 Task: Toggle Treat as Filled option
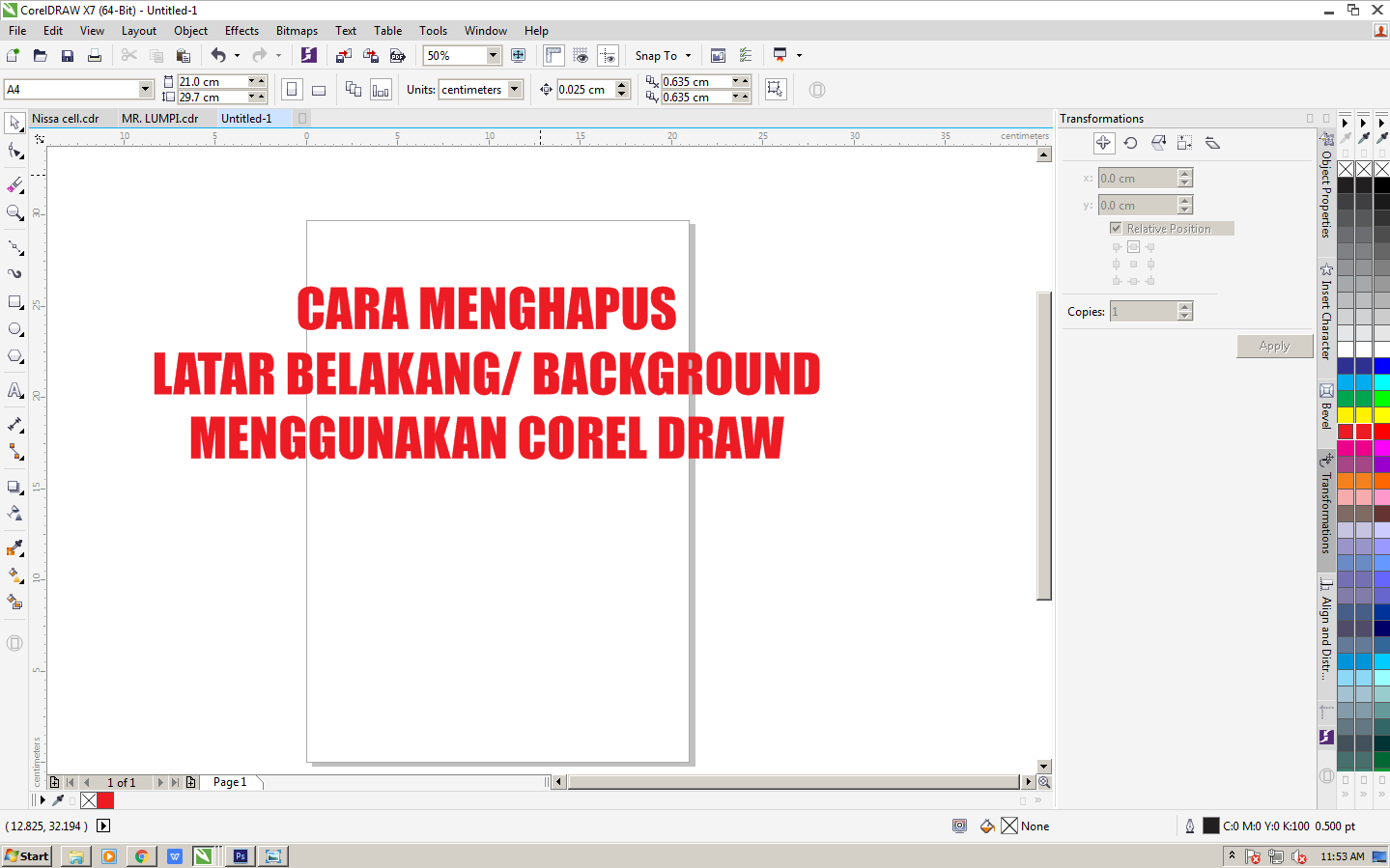coord(775,90)
